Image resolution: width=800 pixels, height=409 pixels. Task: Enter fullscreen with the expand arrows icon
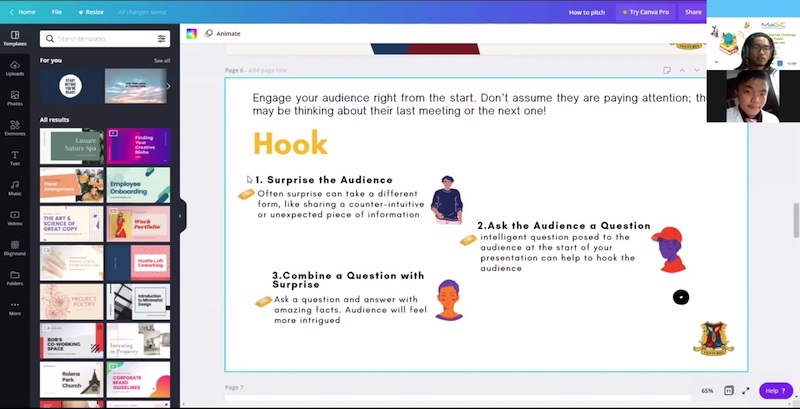746,390
